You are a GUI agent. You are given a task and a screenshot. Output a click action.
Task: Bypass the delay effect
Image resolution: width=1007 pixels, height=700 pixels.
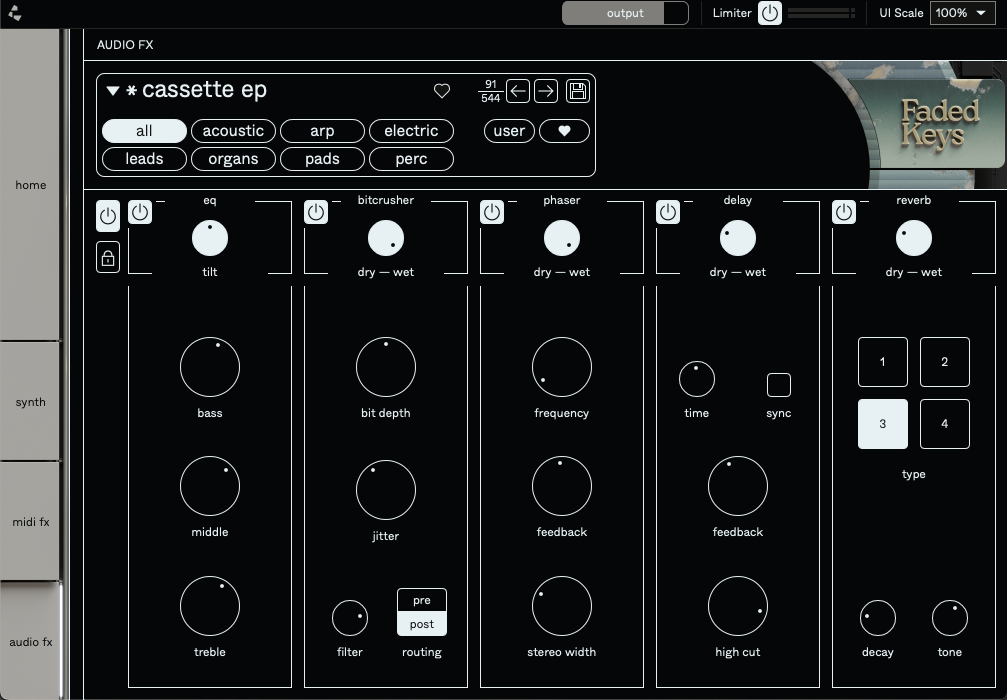tap(668, 211)
